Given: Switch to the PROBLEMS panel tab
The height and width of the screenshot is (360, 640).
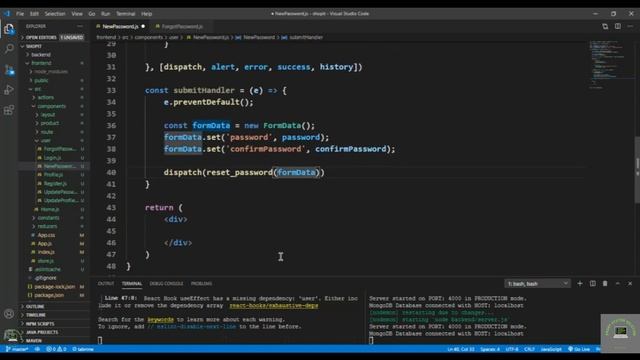Looking at the screenshot, I should pyautogui.click(x=202, y=283).
